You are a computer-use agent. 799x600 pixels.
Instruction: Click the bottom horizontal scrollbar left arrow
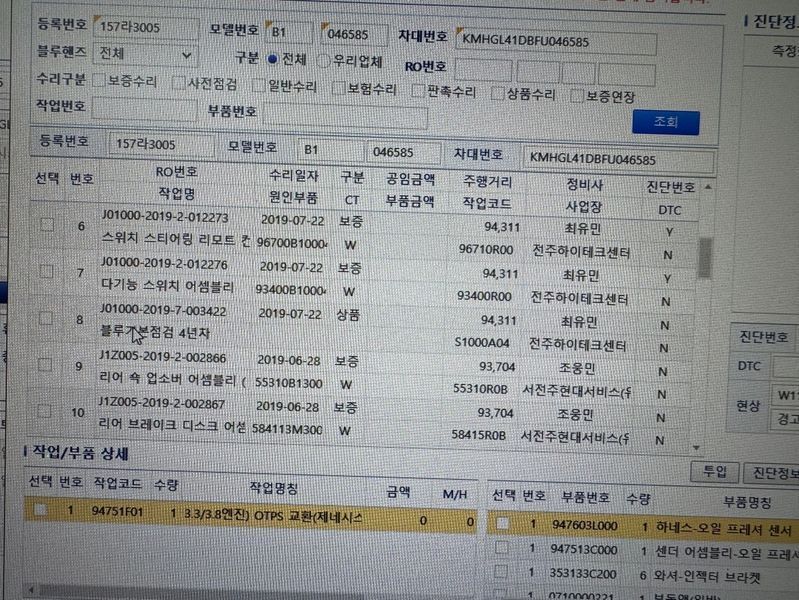click(x=31, y=590)
